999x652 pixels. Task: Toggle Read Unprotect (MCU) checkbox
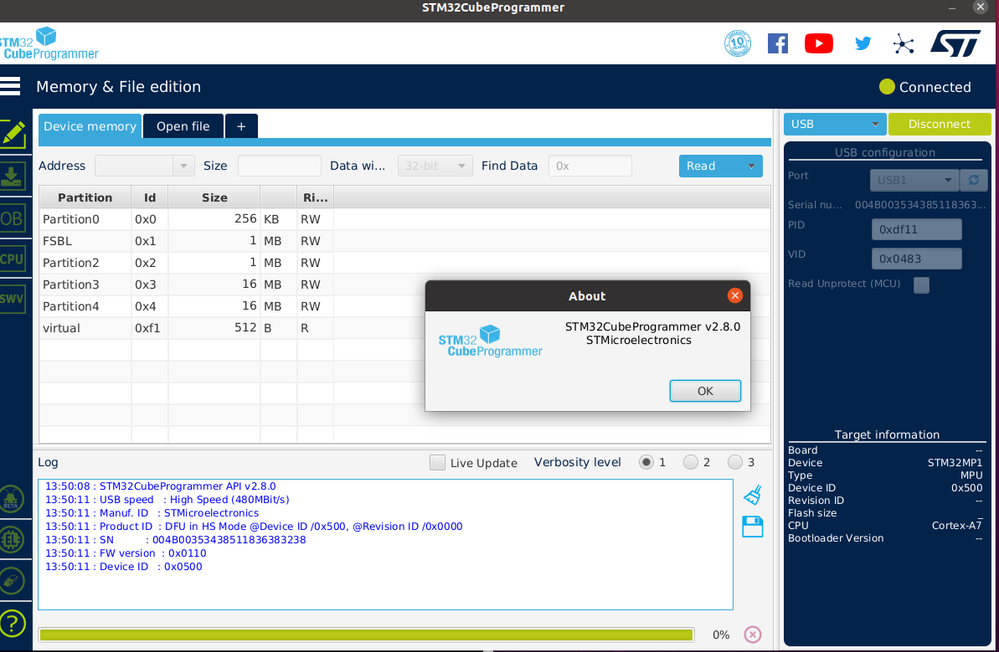pos(921,285)
